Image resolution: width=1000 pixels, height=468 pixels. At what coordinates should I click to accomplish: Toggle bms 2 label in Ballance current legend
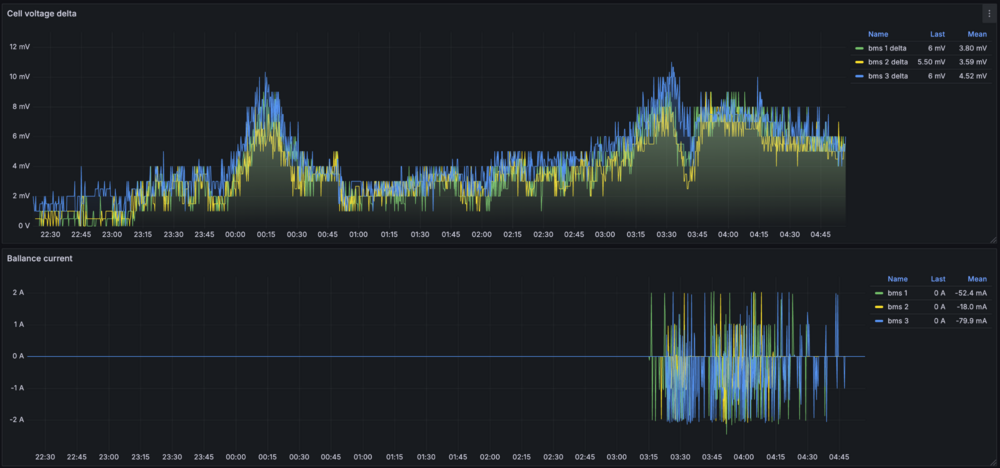(x=897, y=307)
